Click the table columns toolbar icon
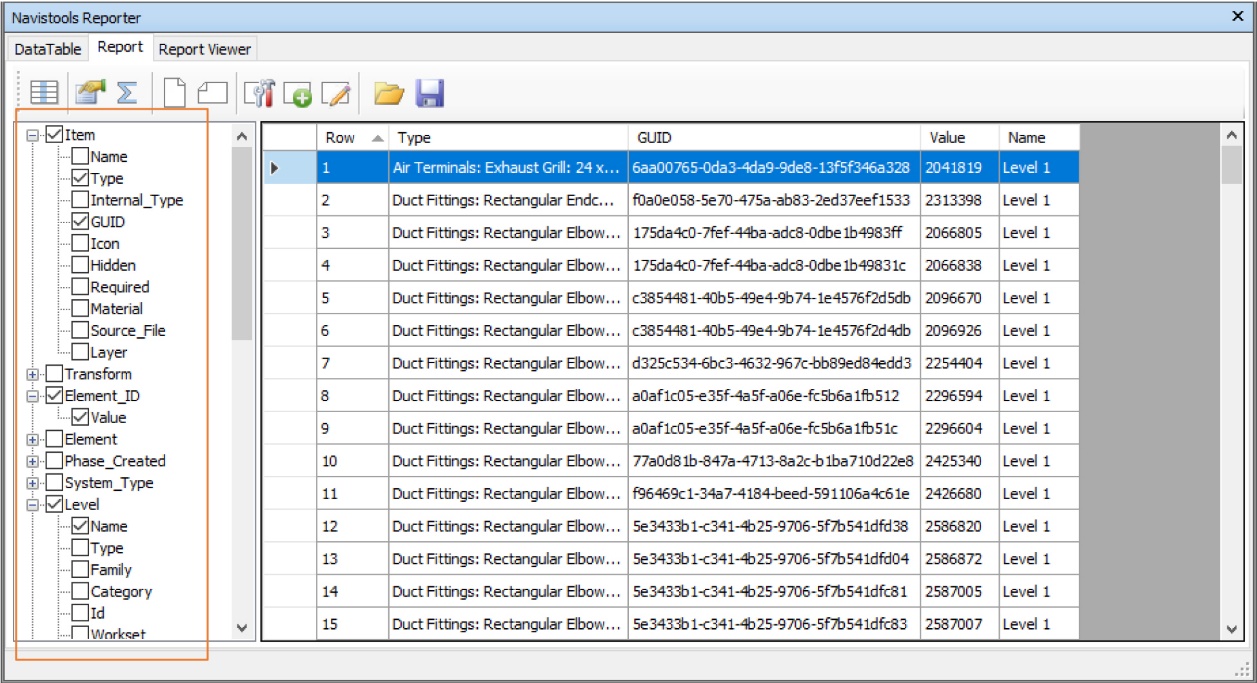Viewport: 1257px width, 683px height. click(43, 93)
